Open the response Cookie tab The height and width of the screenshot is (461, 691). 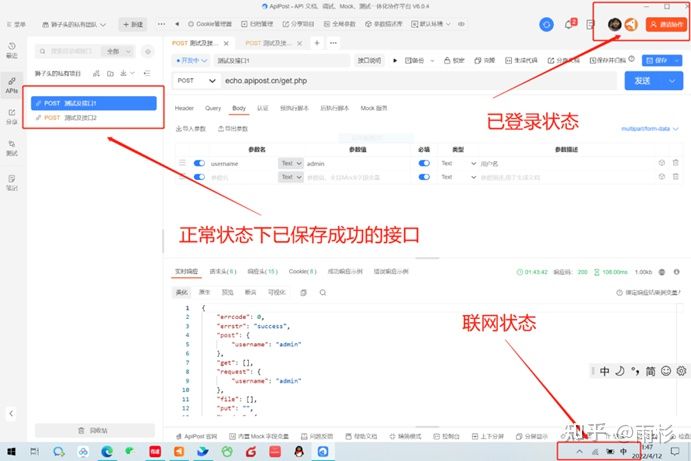coord(302,271)
